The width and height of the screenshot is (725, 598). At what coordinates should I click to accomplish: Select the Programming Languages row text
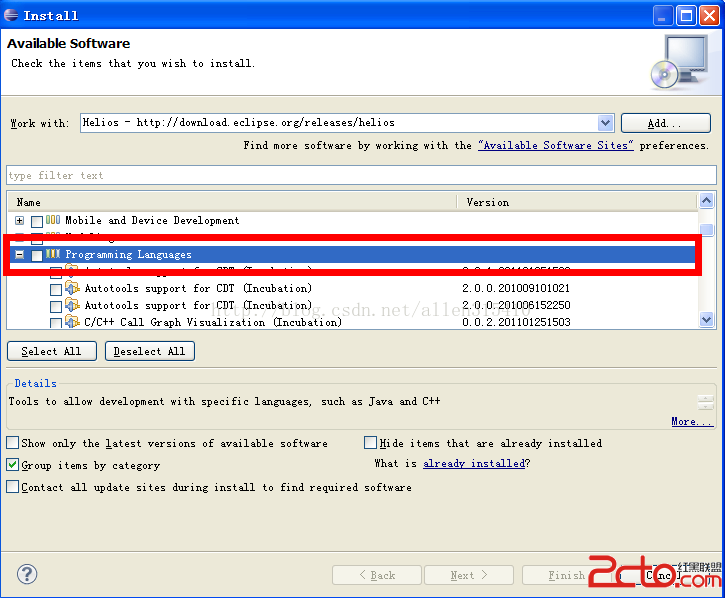tap(128, 254)
